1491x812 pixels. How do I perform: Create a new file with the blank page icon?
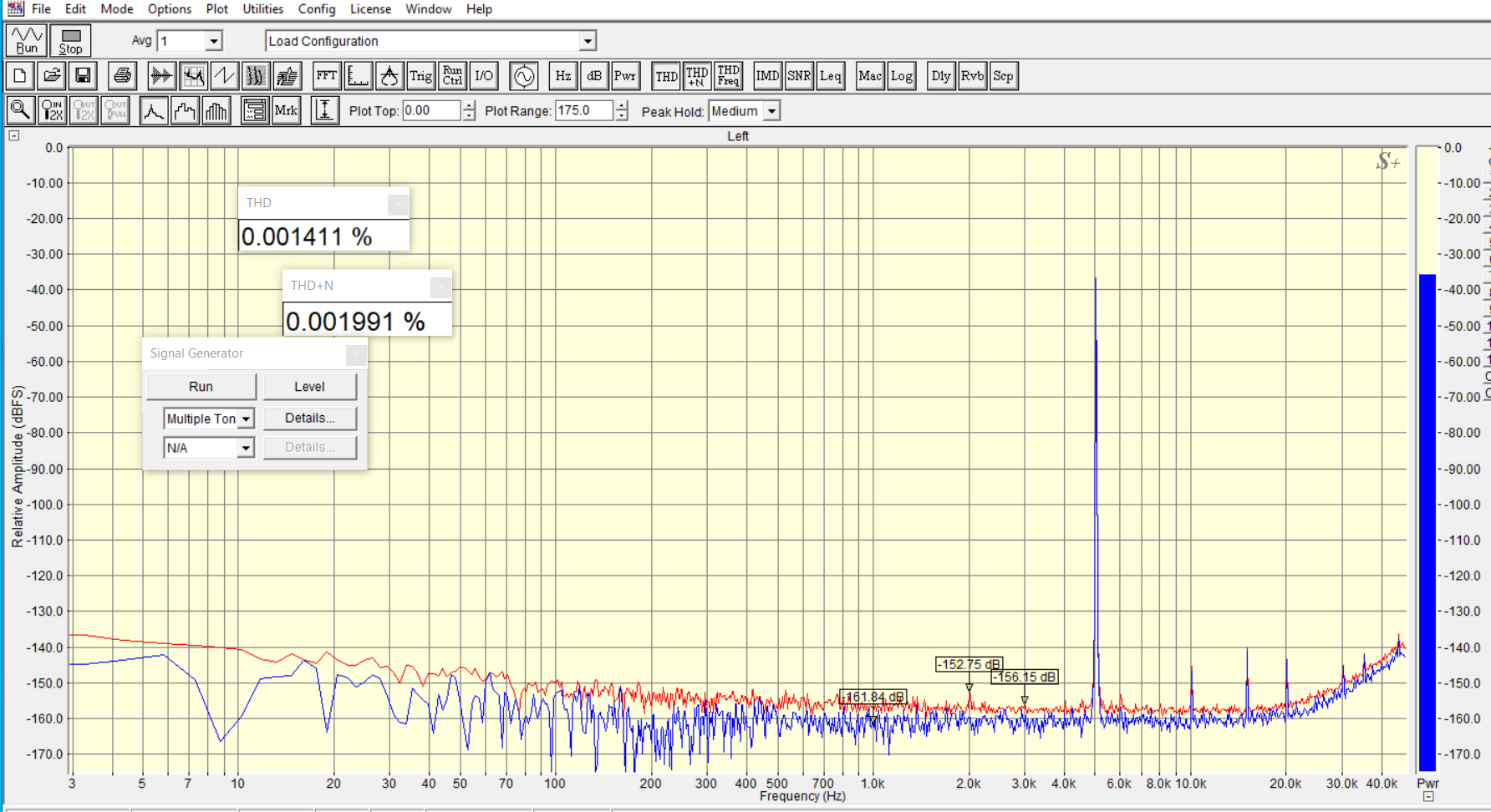pyautogui.click(x=20, y=76)
